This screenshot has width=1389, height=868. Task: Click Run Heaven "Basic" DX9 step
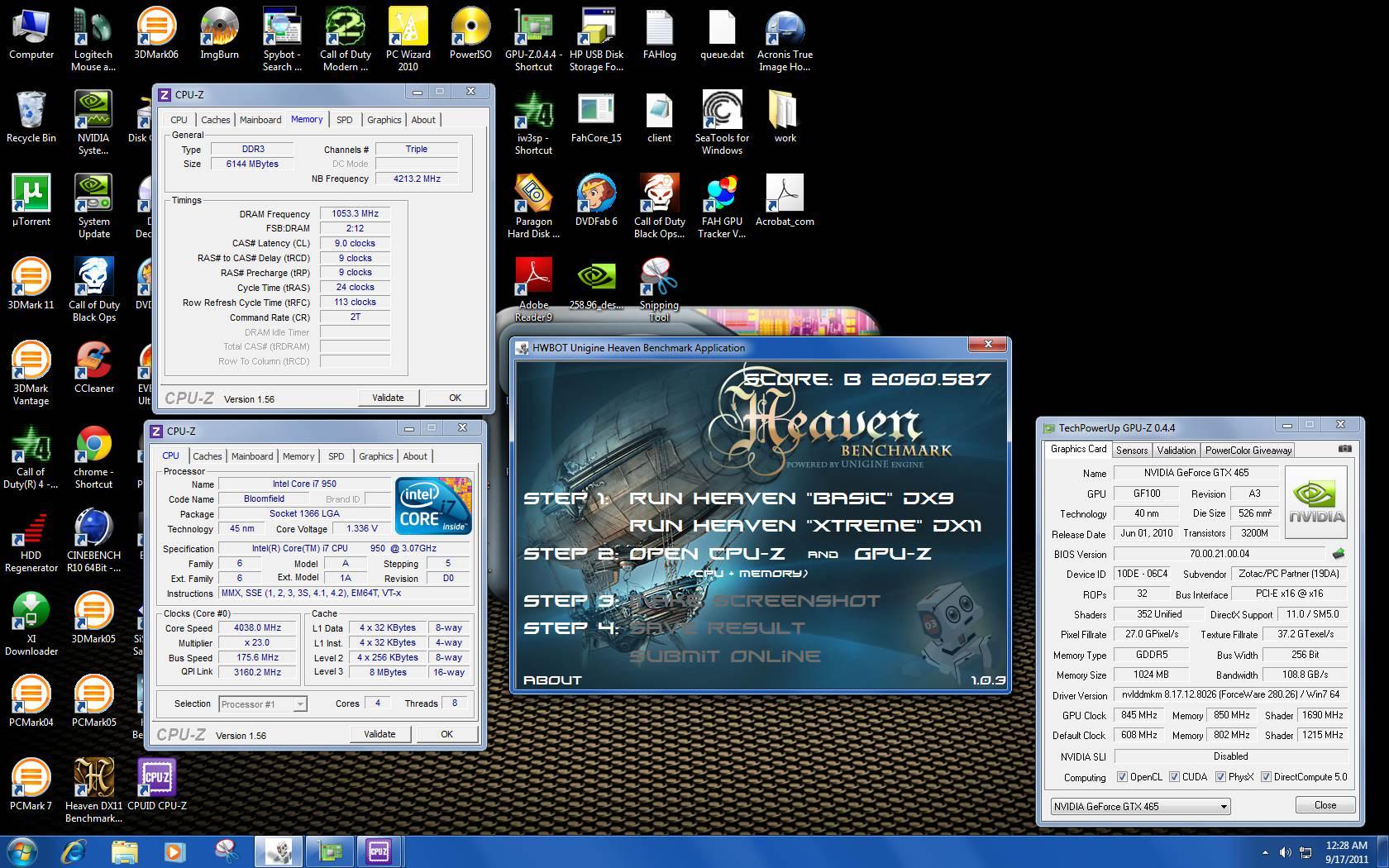[x=791, y=498]
